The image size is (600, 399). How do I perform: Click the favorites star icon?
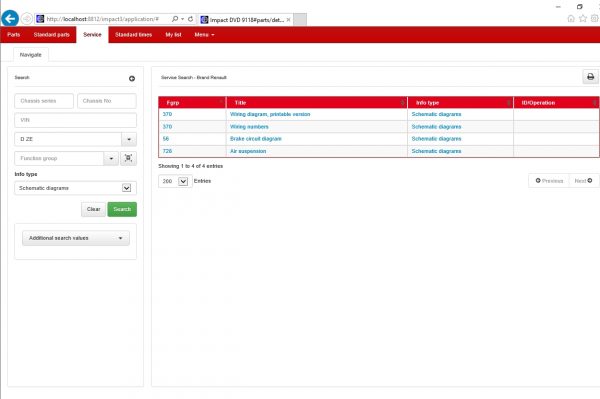pyautogui.click(x=582, y=18)
